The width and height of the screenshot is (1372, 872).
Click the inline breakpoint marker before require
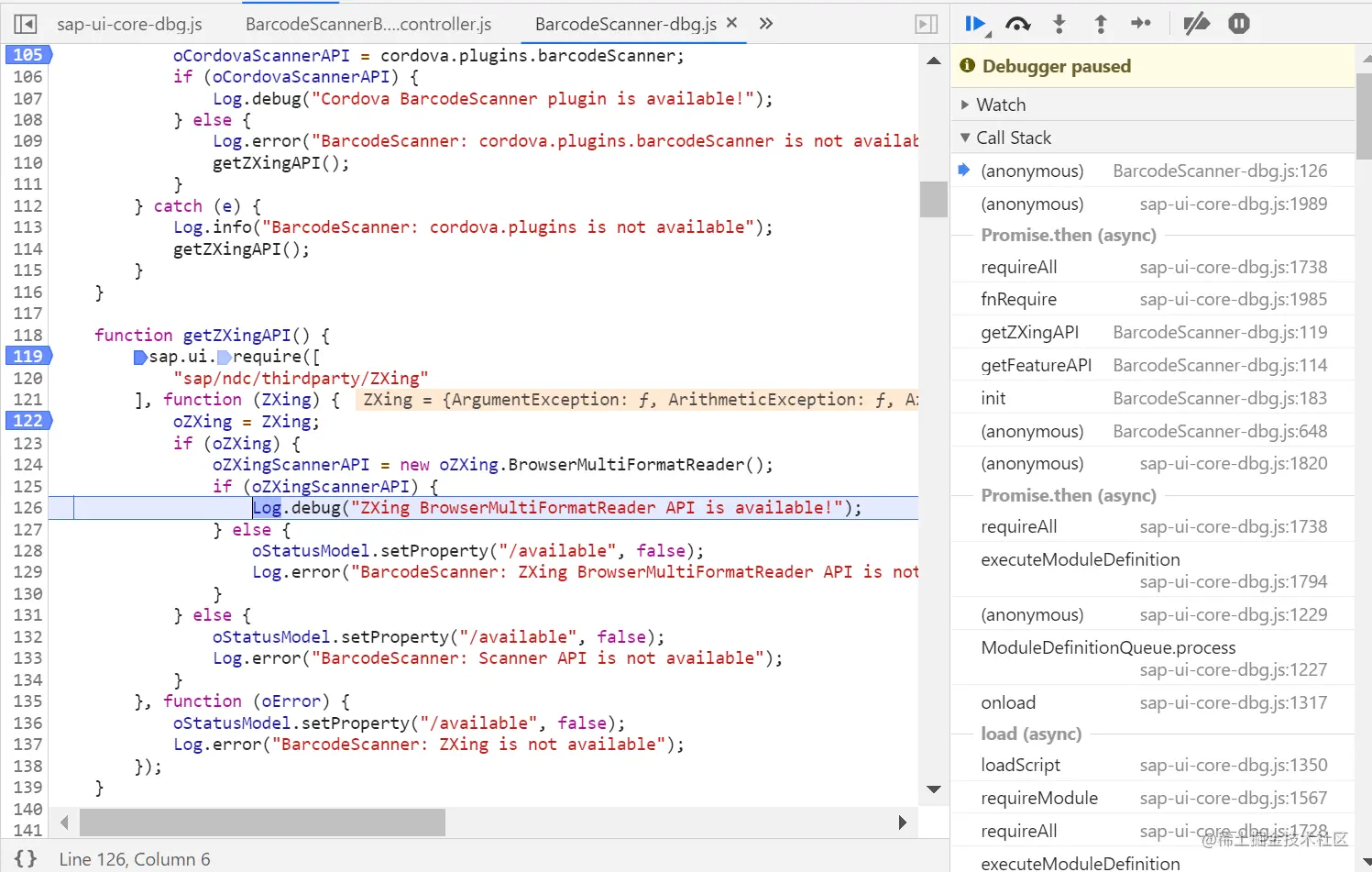click(x=224, y=357)
